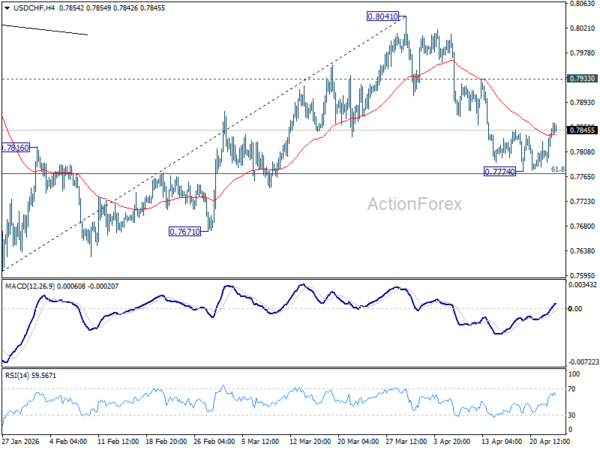Click the 0.76380 price axis value

pos(582,251)
